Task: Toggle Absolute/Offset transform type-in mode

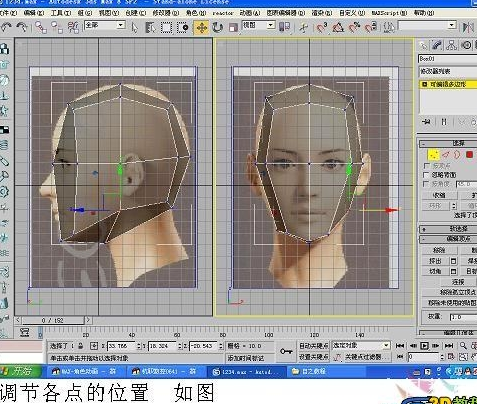Action: coord(94,346)
